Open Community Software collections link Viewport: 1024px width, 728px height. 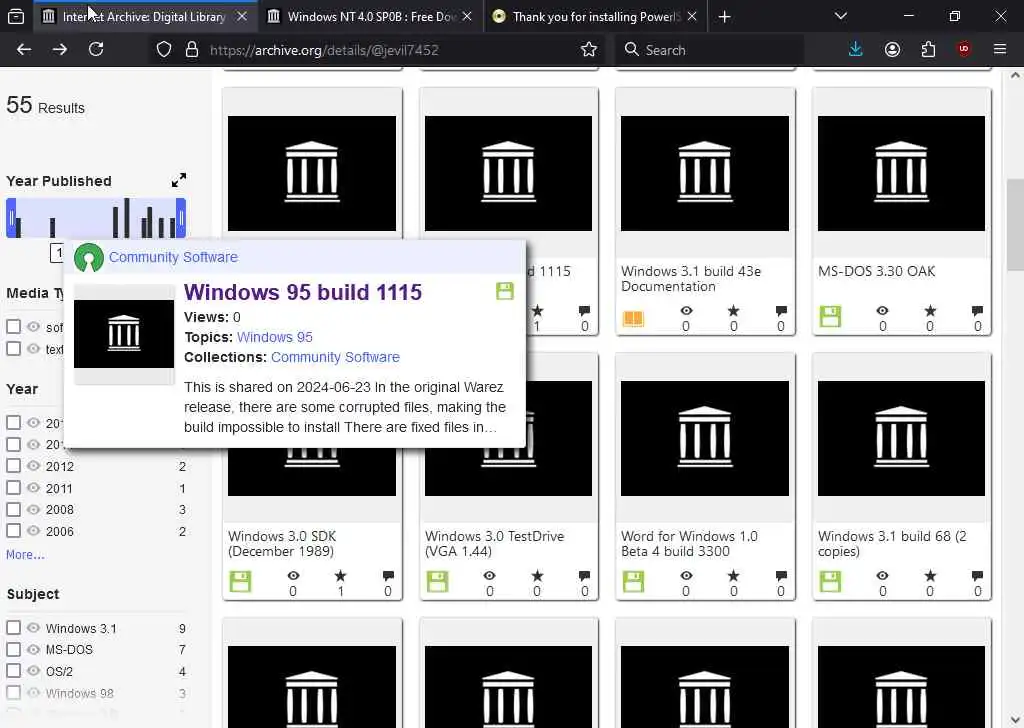(335, 357)
